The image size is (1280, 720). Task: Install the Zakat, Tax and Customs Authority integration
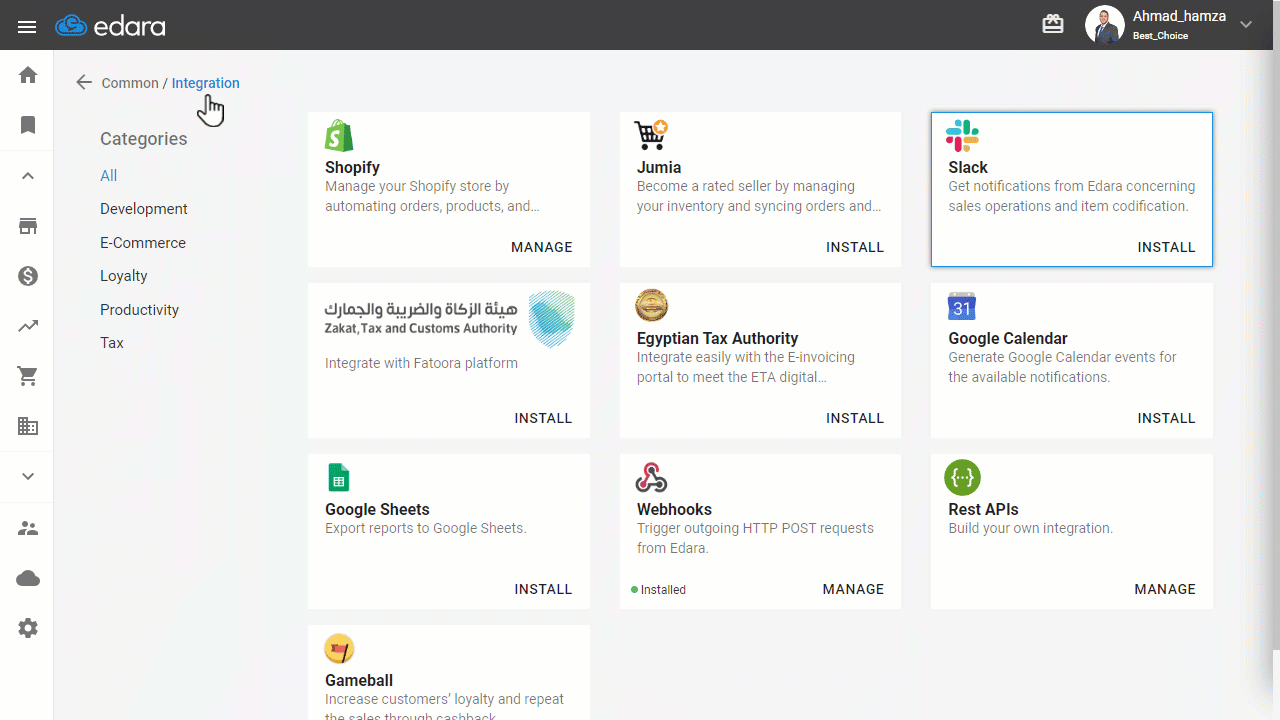coord(544,418)
